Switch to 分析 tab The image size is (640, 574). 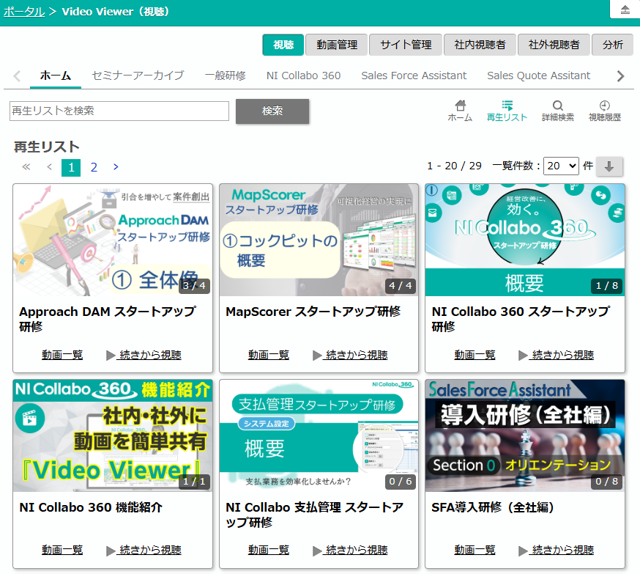click(613, 44)
